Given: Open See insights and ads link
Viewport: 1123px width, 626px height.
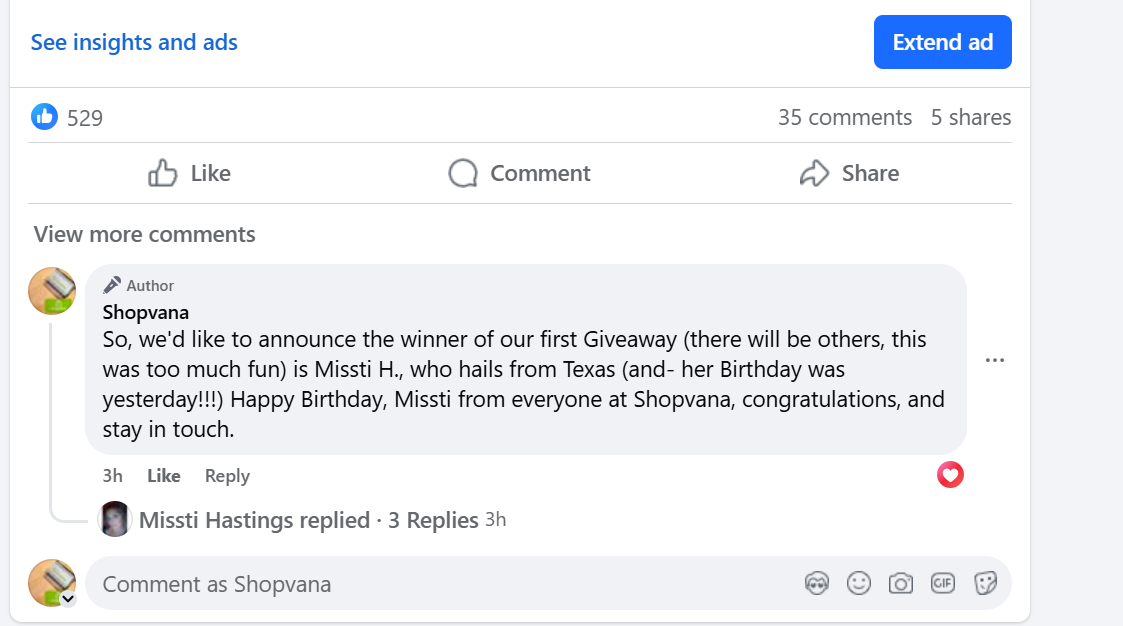Looking at the screenshot, I should (x=134, y=42).
